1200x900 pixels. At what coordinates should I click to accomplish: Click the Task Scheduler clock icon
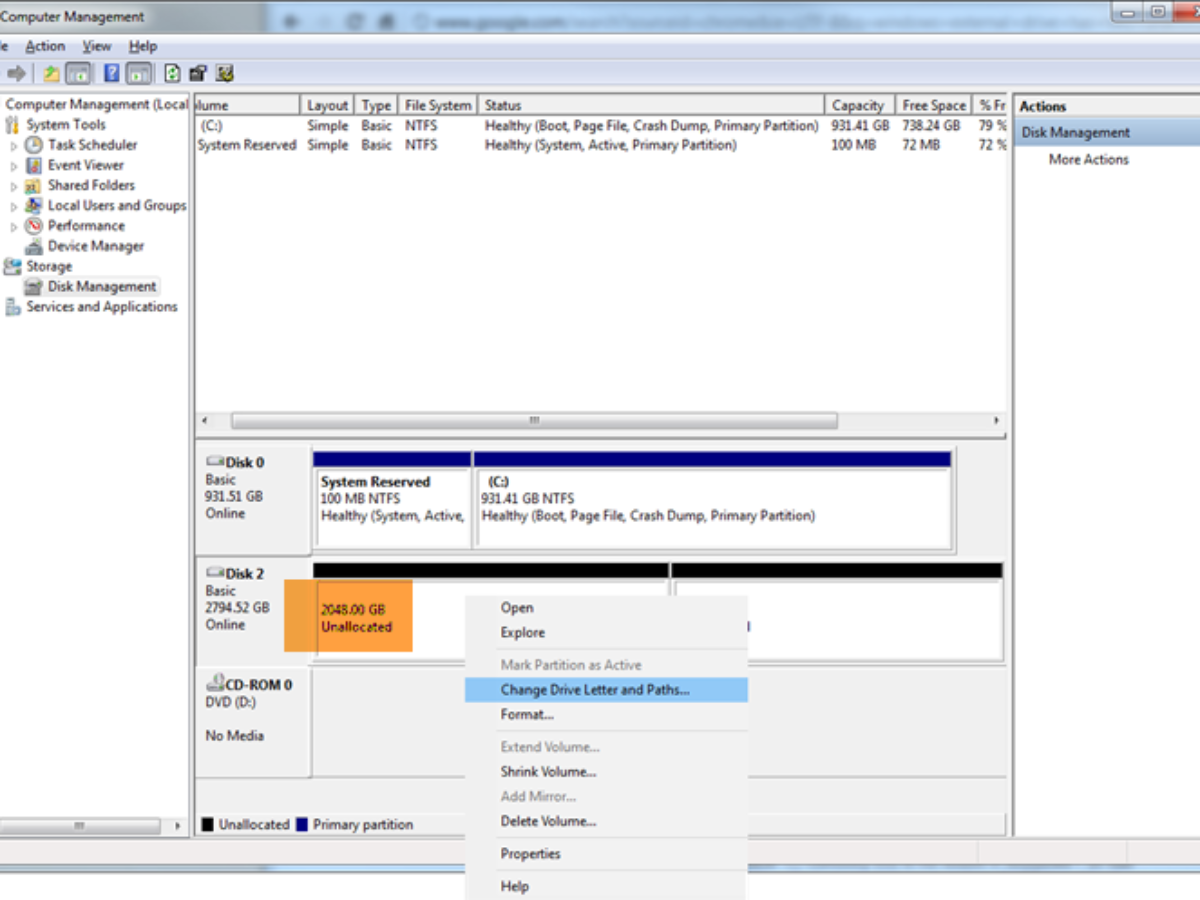pyautogui.click(x=34, y=145)
